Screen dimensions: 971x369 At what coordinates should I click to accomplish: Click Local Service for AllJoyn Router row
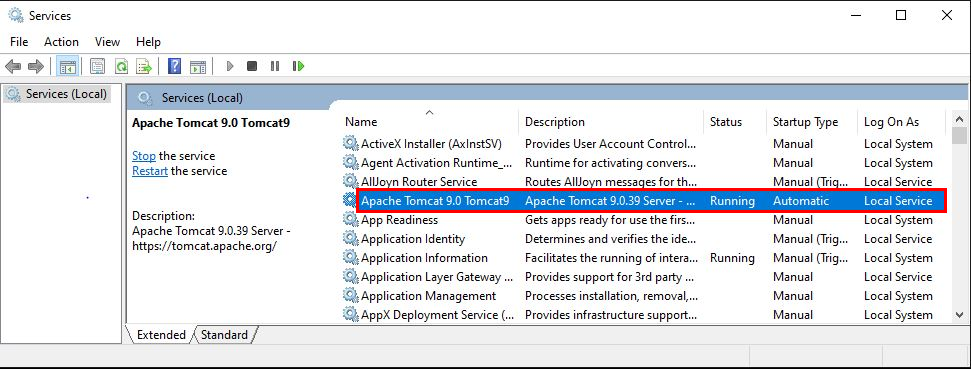coord(898,181)
